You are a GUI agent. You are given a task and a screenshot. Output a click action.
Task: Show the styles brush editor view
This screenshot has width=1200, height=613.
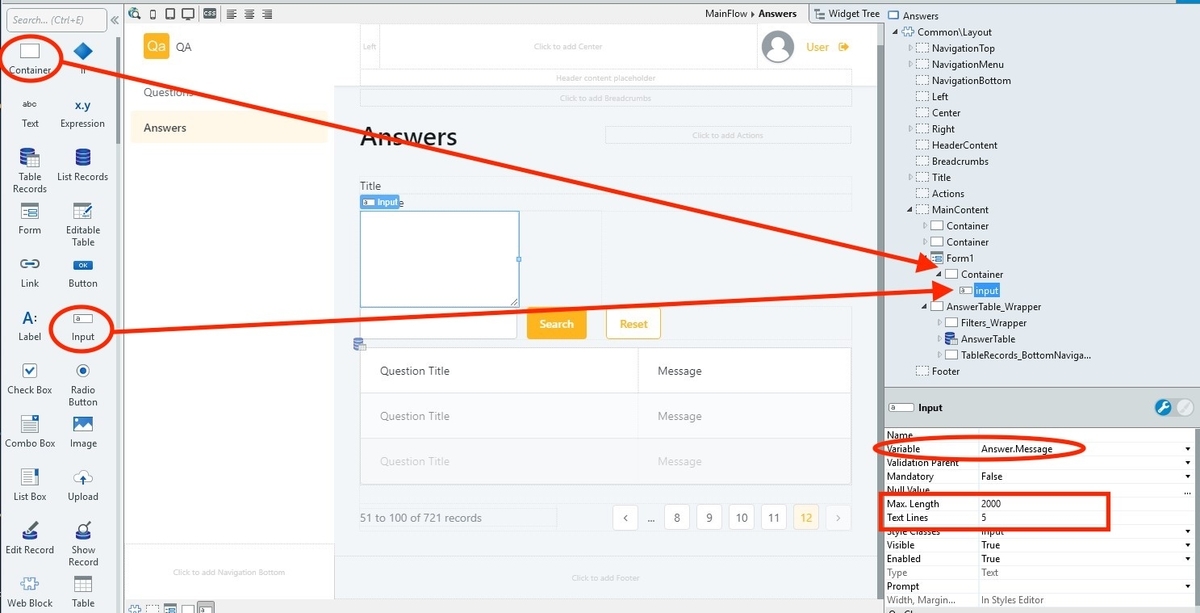click(1184, 407)
